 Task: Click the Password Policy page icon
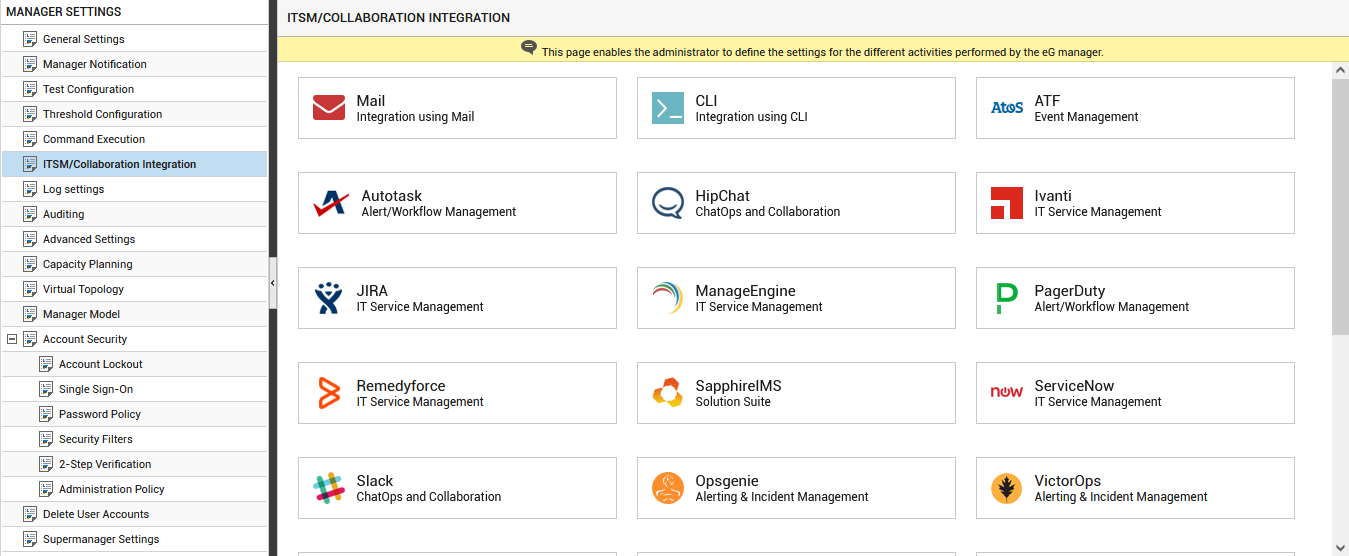[46, 414]
